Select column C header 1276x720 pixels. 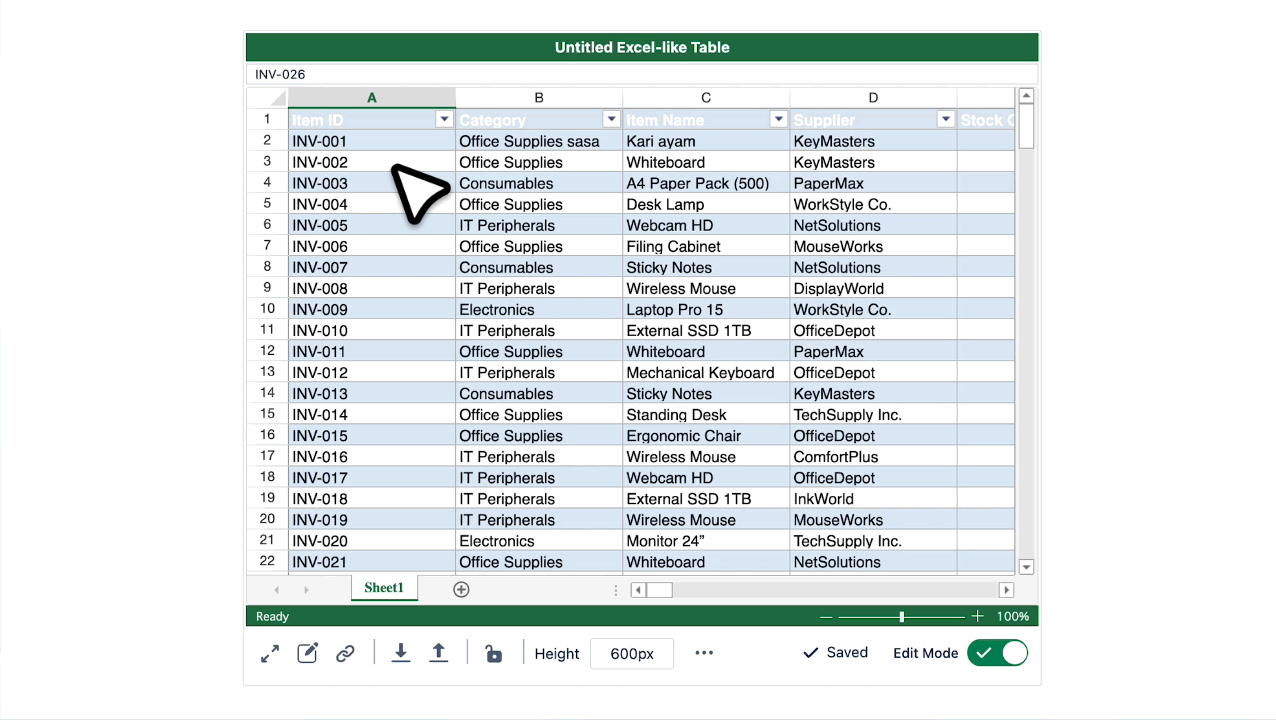click(706, 98)
